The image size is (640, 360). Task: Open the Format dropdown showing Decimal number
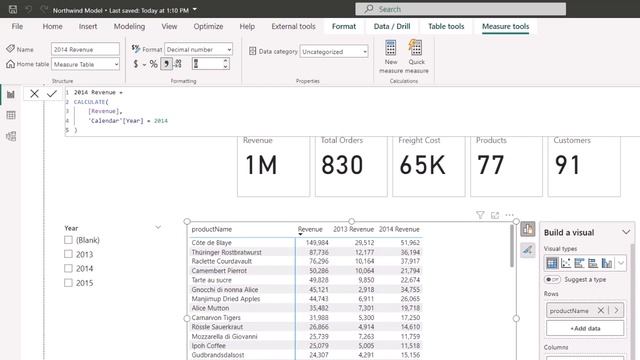198,49
